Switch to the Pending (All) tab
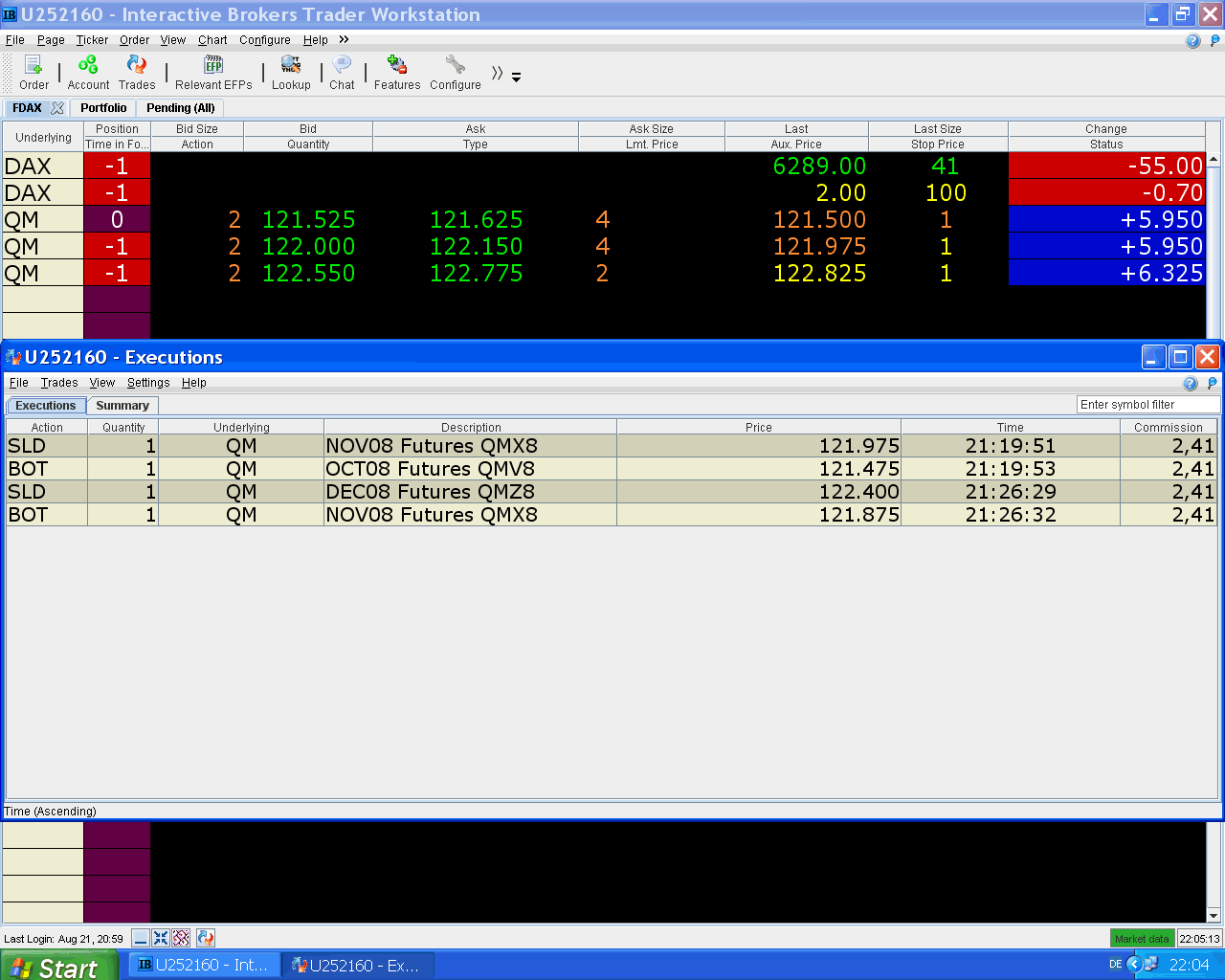The width and height of the screenshot is (1225, 980). pyautogui.click(x=181, y=108)
